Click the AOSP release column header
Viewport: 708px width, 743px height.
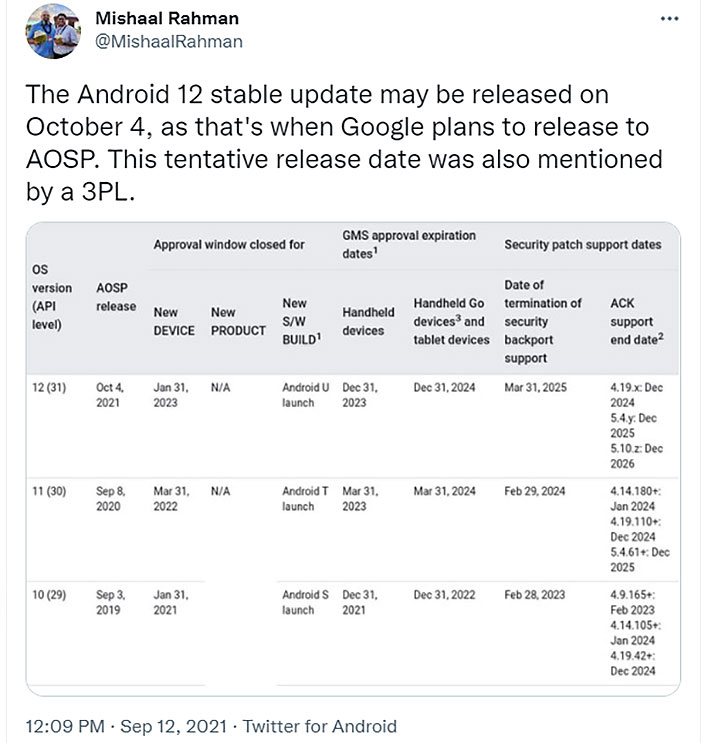[x=116, y=297]
